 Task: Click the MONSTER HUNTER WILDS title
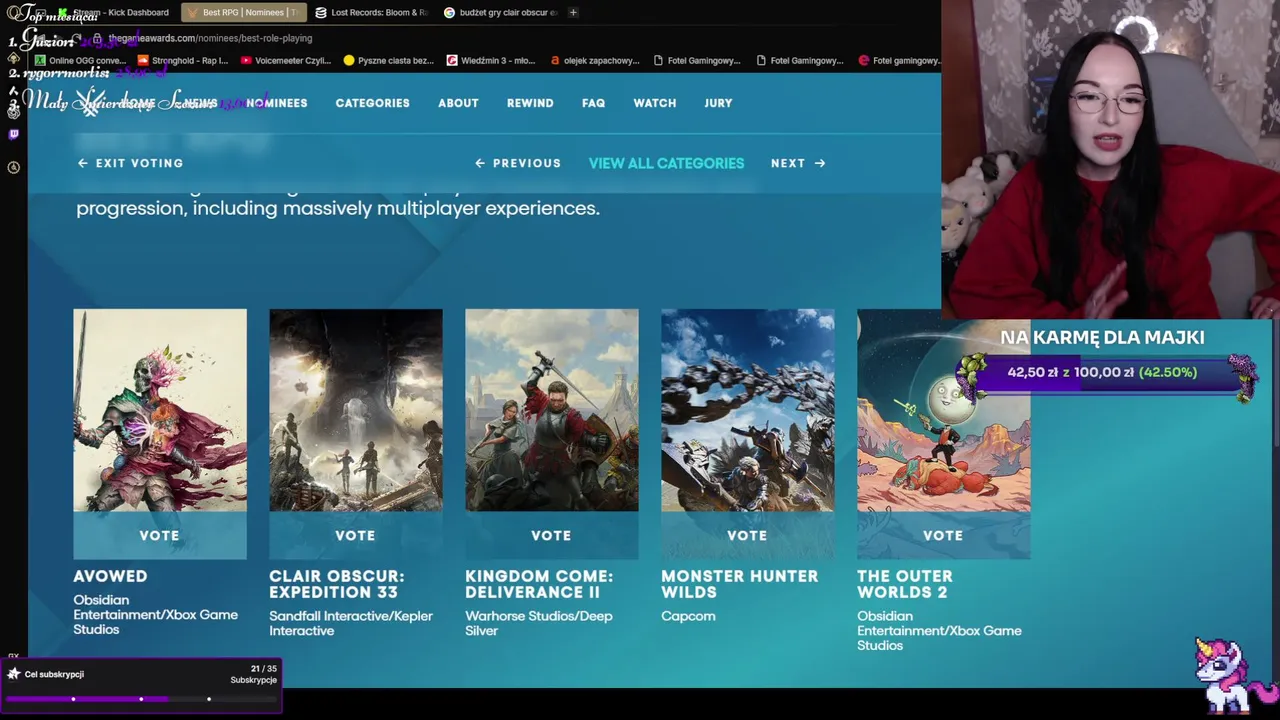(739, 584)
